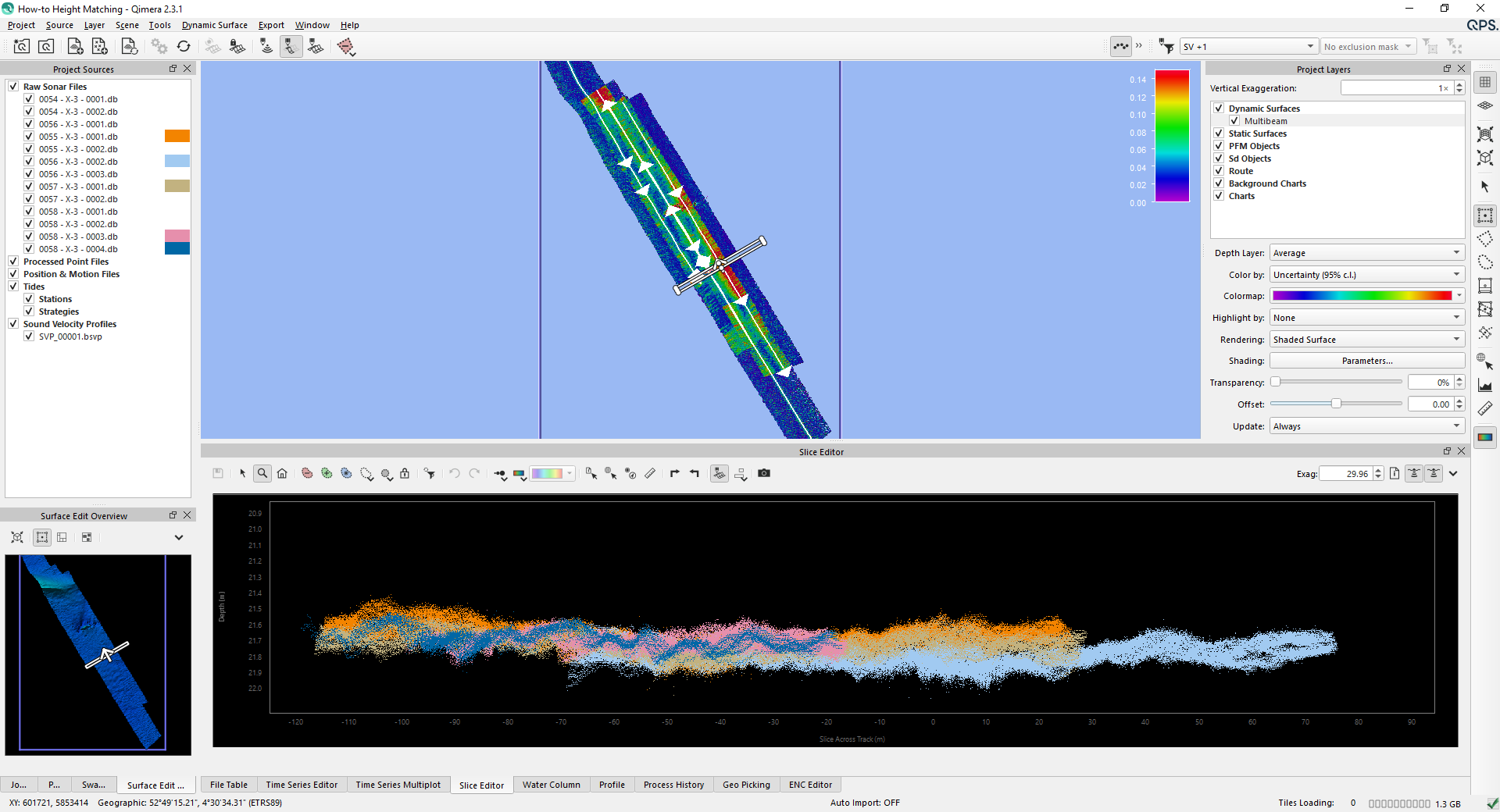The height and width of the screenshot is (812, 1500).
Task: Uncheck the Multibeam dynamic surface layer
Action: (1234, 121)
